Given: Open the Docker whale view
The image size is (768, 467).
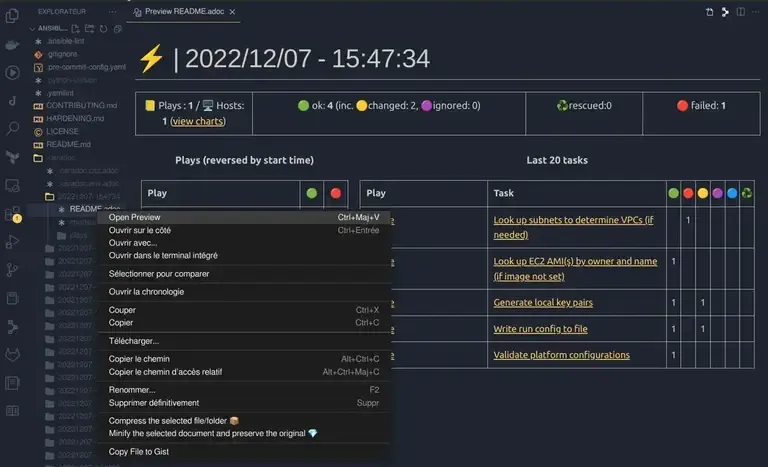Looking at the screenshot, I should pyautogui.click(x=12, y=46).
